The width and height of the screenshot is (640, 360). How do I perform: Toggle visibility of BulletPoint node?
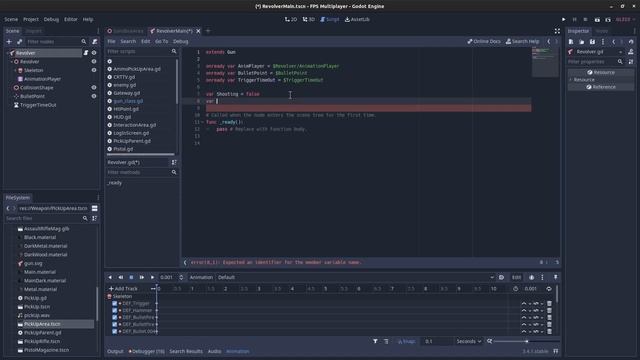(94, 96)
